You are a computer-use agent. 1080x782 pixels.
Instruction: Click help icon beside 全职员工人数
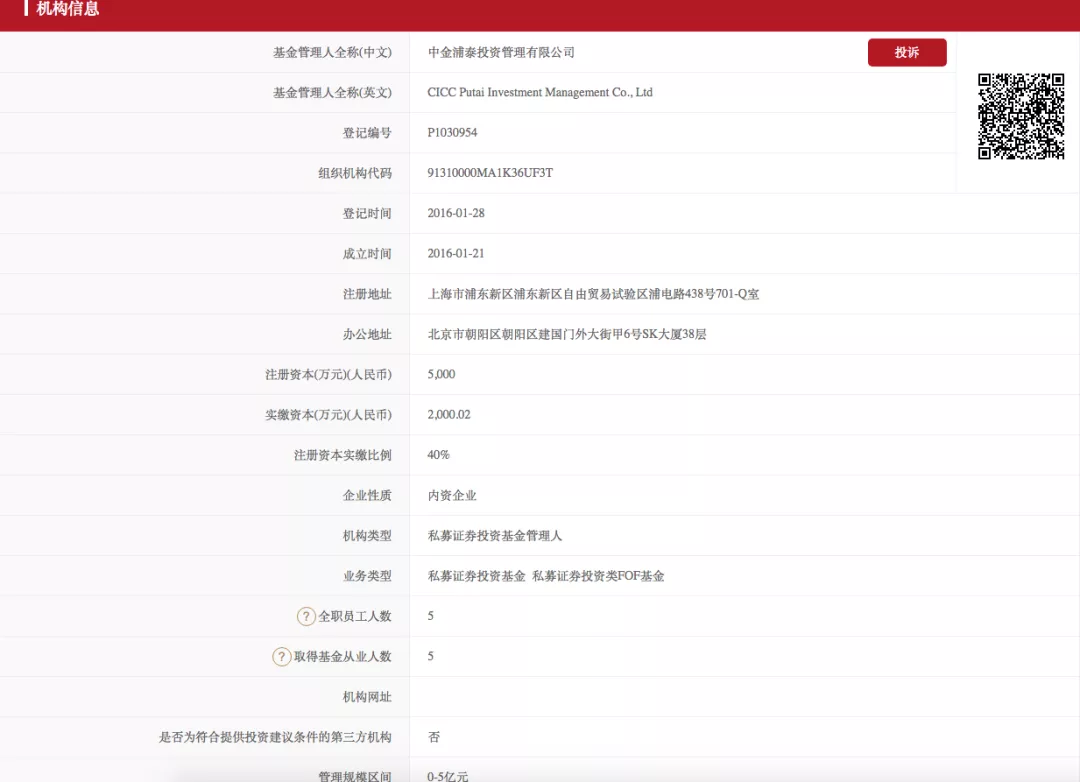[306, 616]
